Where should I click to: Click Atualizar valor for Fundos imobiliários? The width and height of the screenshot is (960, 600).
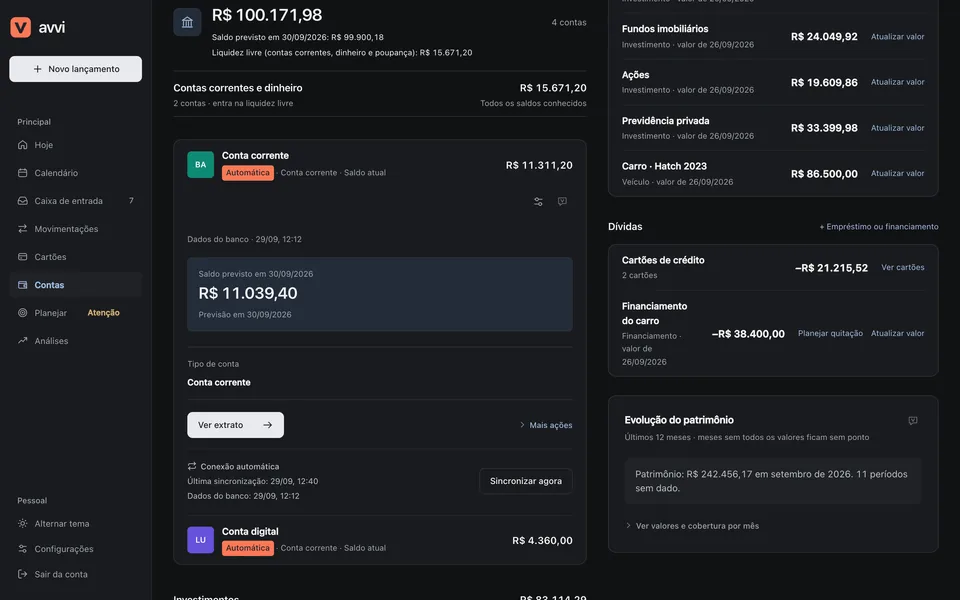click(898, 37)
